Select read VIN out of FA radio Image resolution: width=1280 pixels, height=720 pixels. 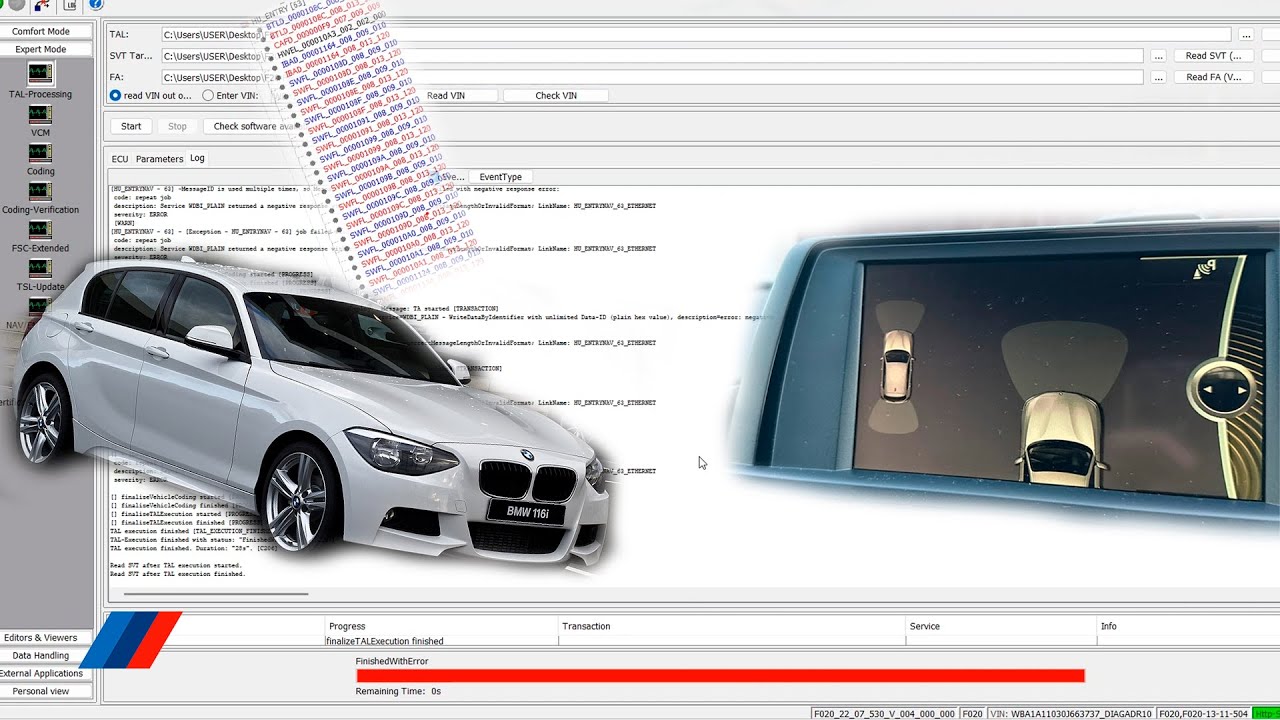click(115, 96)
